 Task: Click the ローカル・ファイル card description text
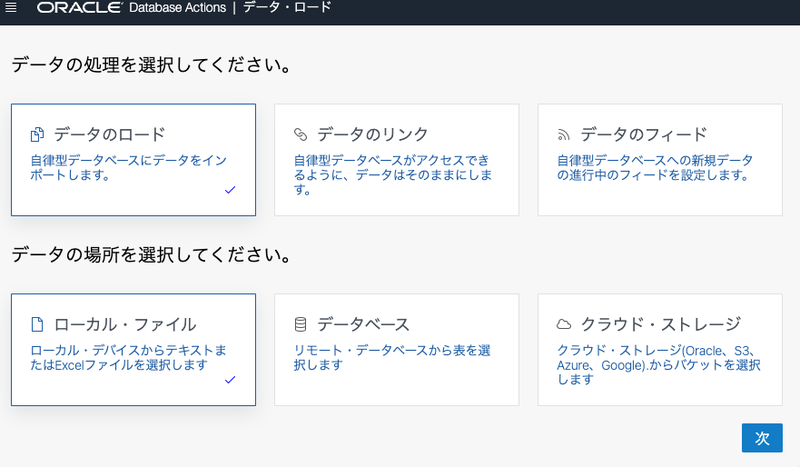(126, 357)
